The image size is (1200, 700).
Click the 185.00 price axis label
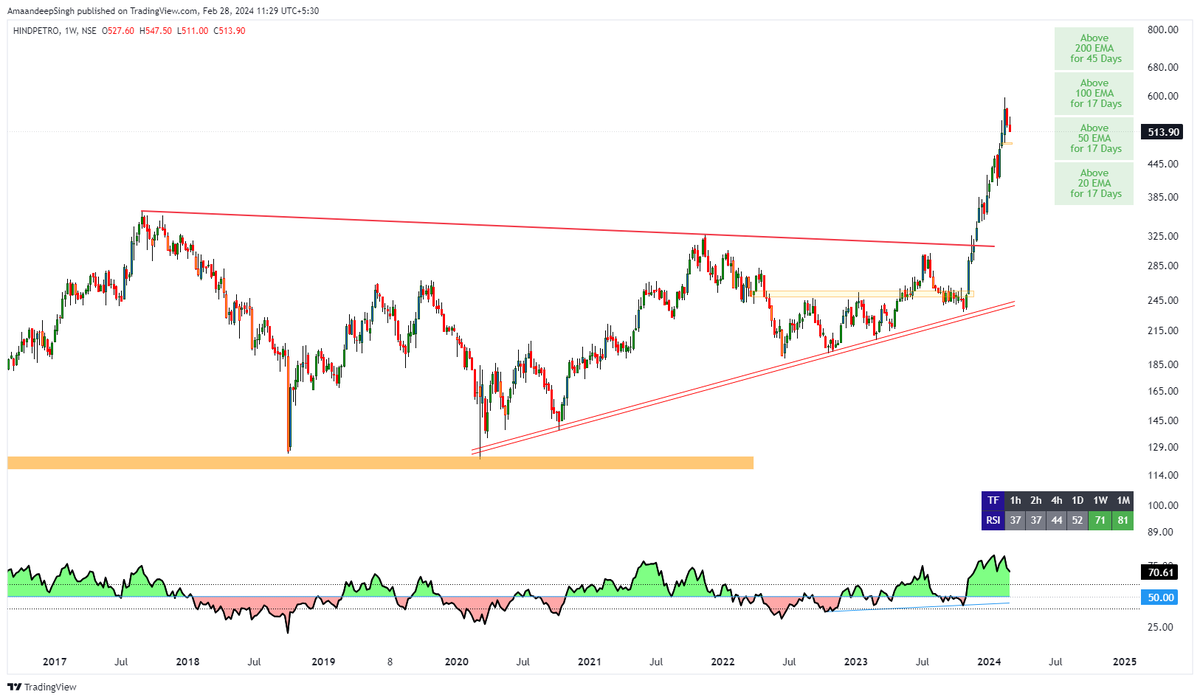click(1162, 366)
